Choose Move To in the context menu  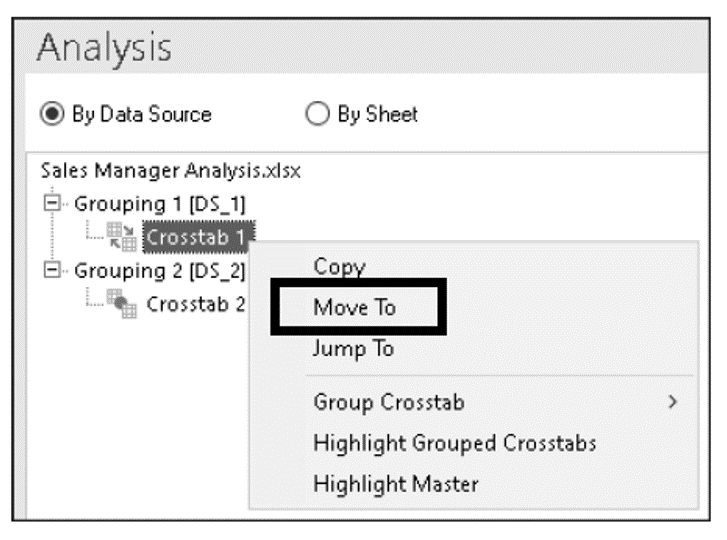[x=355, y=307]
